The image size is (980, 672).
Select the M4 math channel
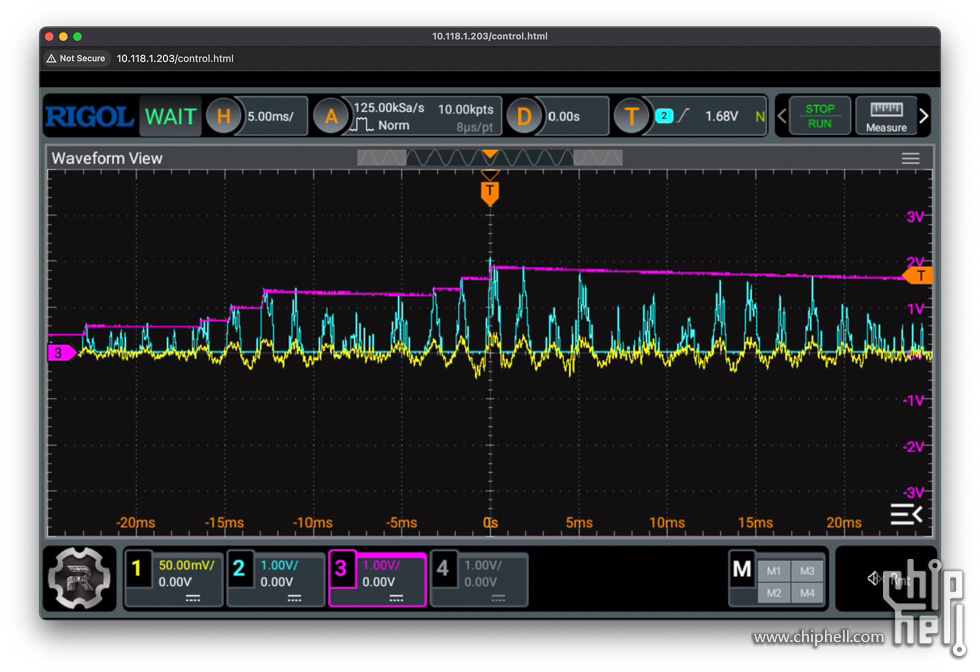807,593
